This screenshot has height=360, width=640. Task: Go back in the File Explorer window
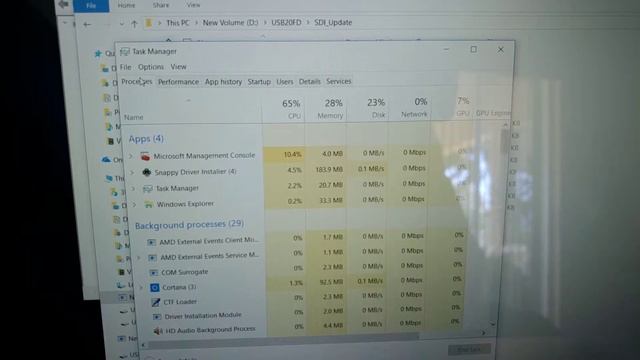(87, 24)
